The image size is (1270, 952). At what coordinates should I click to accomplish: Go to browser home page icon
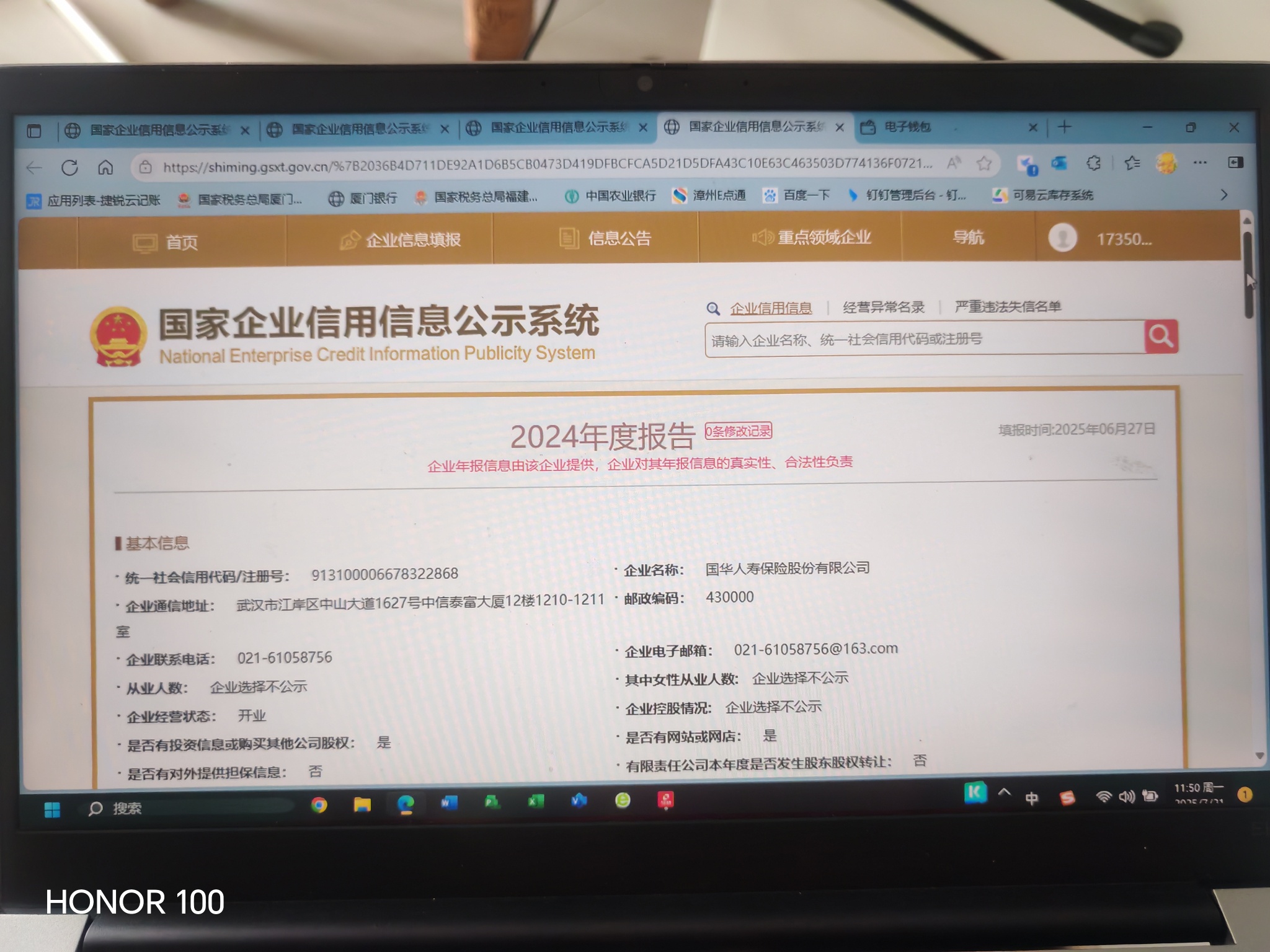click(x=105, y=167)
